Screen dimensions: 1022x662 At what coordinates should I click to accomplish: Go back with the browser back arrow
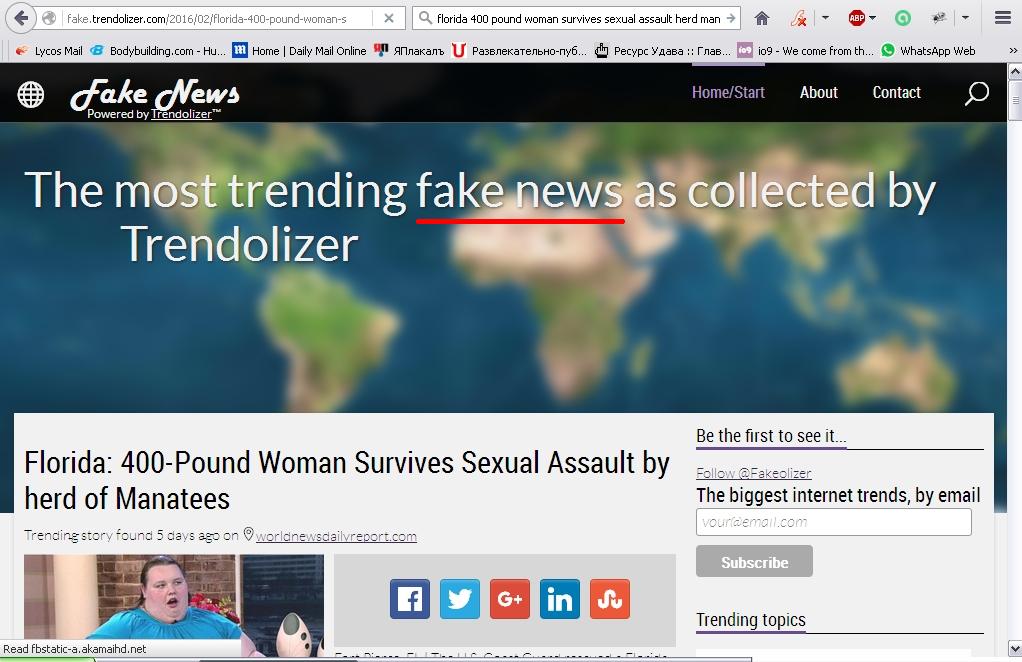[21, 18]
